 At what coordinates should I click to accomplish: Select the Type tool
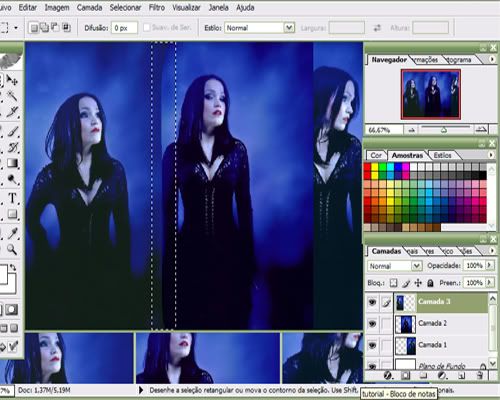[x=12, y=198]
